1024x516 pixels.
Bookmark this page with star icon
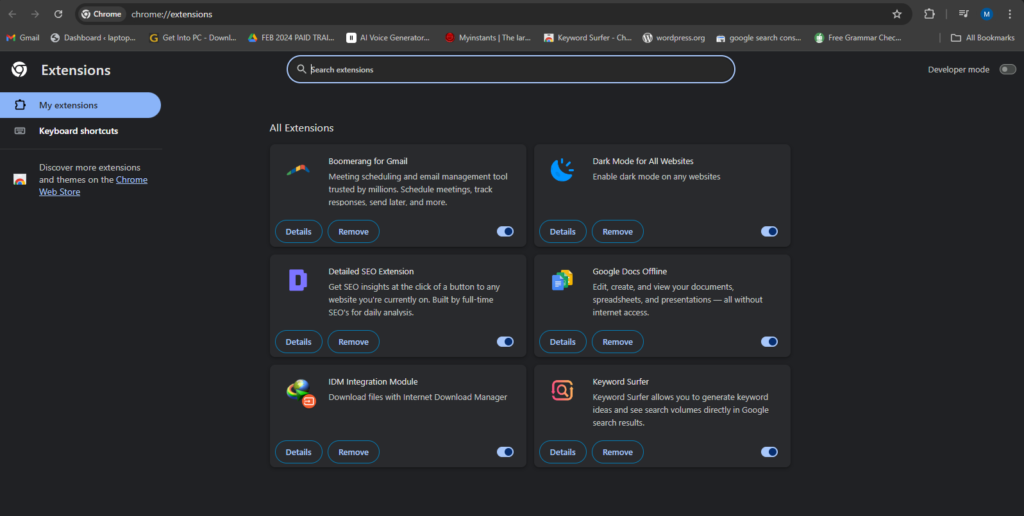pos(897,14)
